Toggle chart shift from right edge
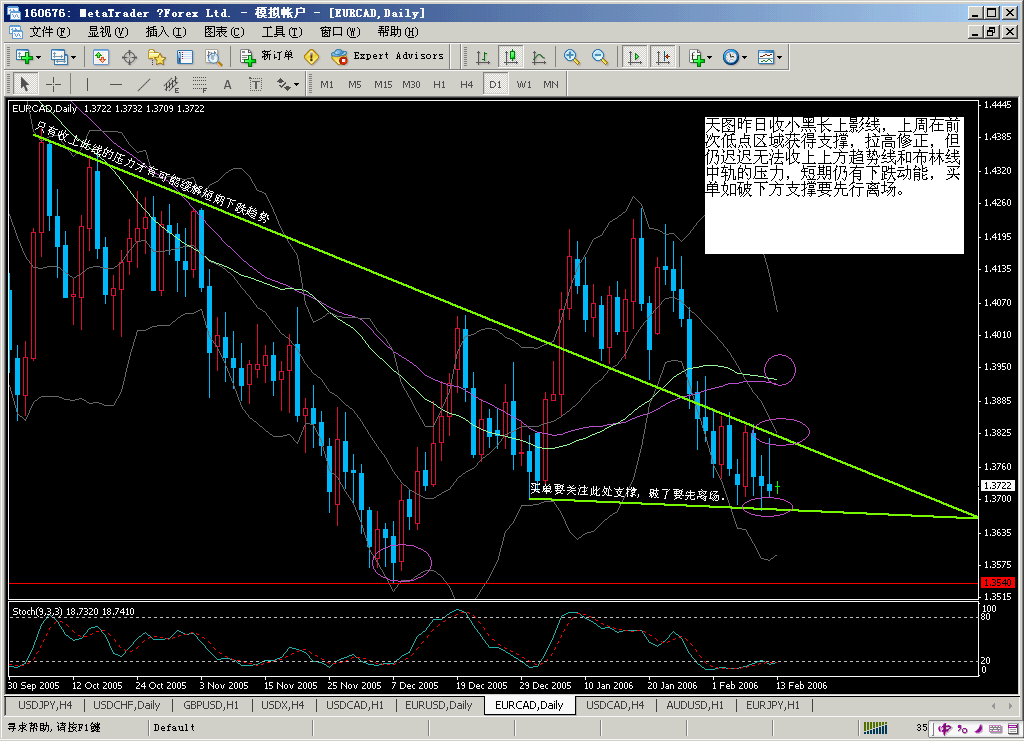The width and height of the screenshot is (1024, 741). [x=663, y=57]
